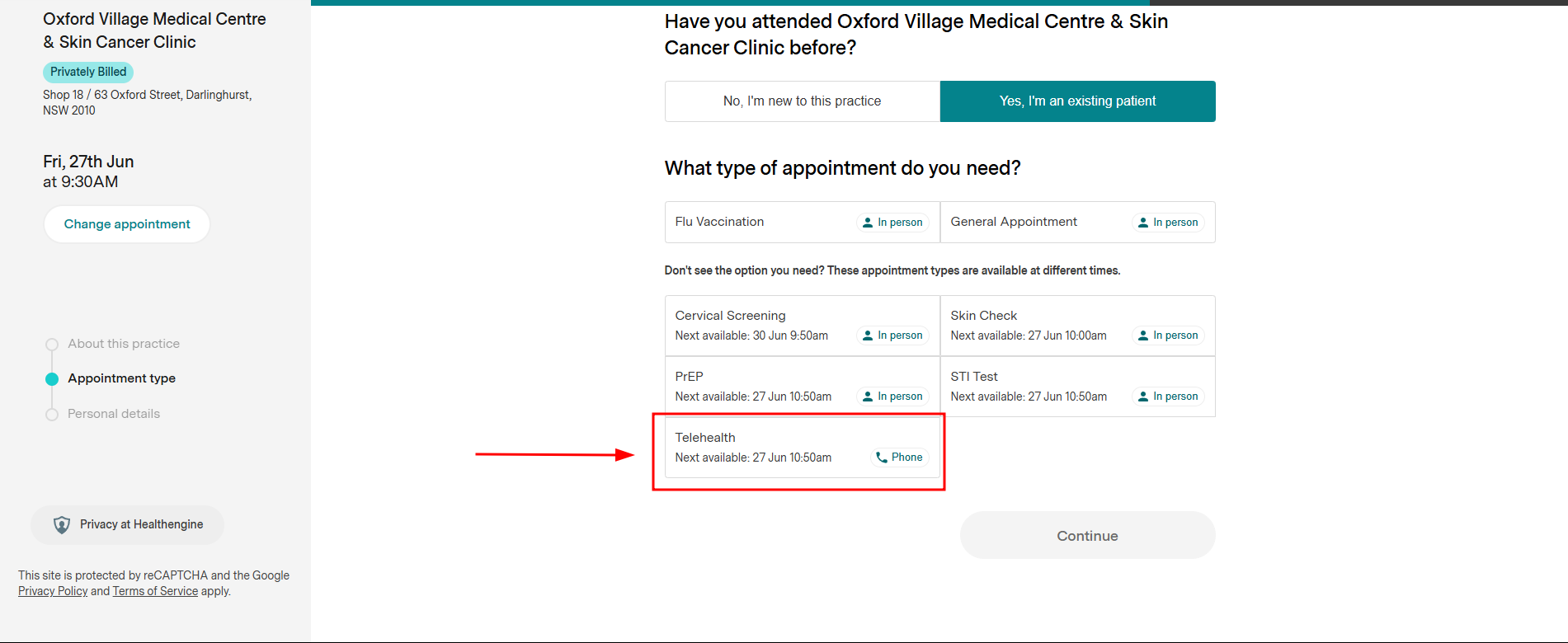Click person icon on Skin Check
Viewport: 1568px width, 643px height.
point(1143,336)
